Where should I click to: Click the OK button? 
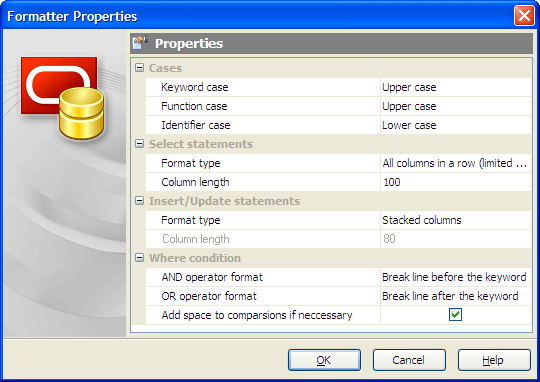coord(324,360)
